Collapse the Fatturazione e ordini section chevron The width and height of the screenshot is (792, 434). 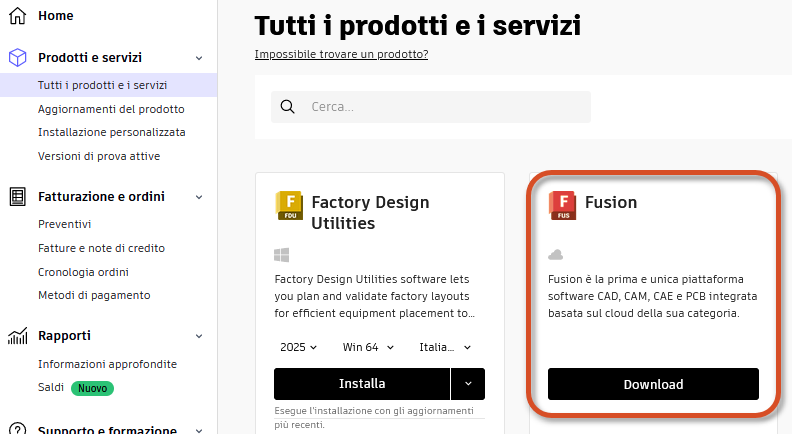(199, 197)
